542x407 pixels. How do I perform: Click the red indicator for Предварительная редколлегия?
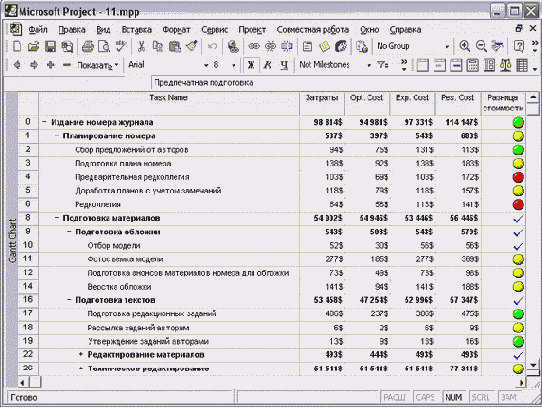pos(518,177)
